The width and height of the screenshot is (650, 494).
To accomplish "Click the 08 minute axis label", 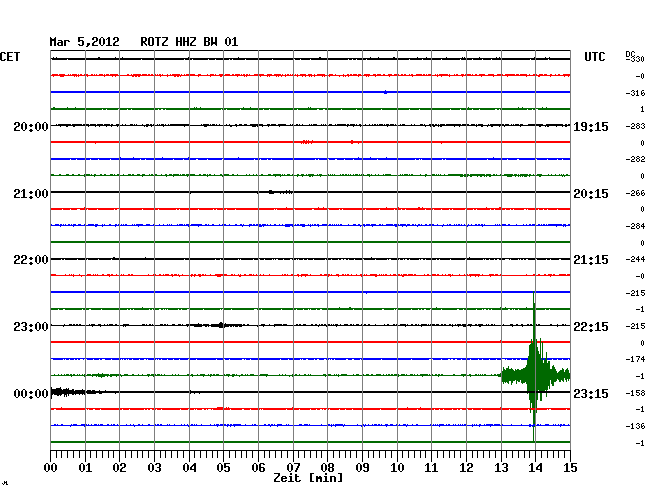I will [327, 467].
